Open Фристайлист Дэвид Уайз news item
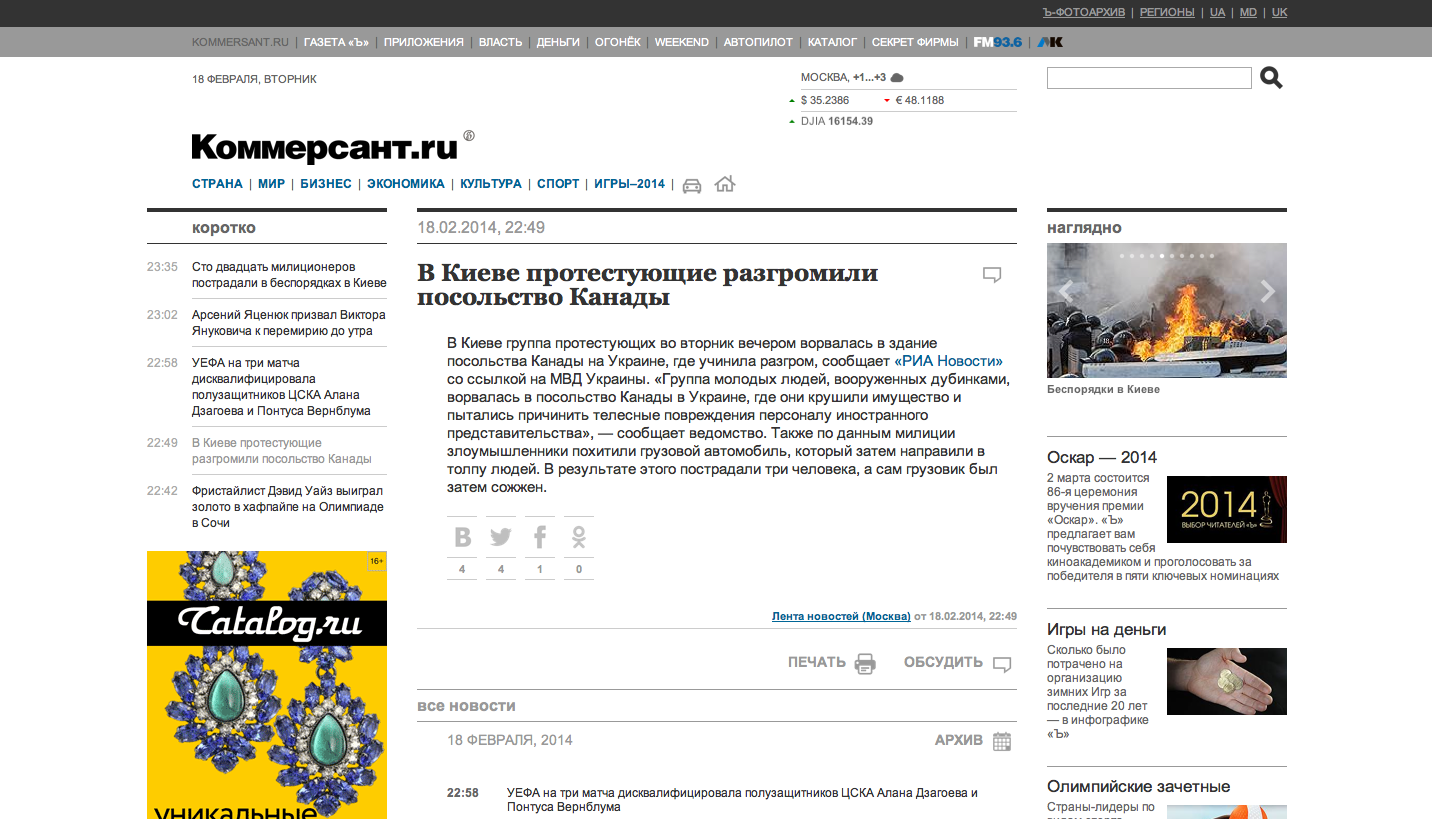Image resolution: width=1432 pixels, height=819 pixels. click(x=288, y=507)
